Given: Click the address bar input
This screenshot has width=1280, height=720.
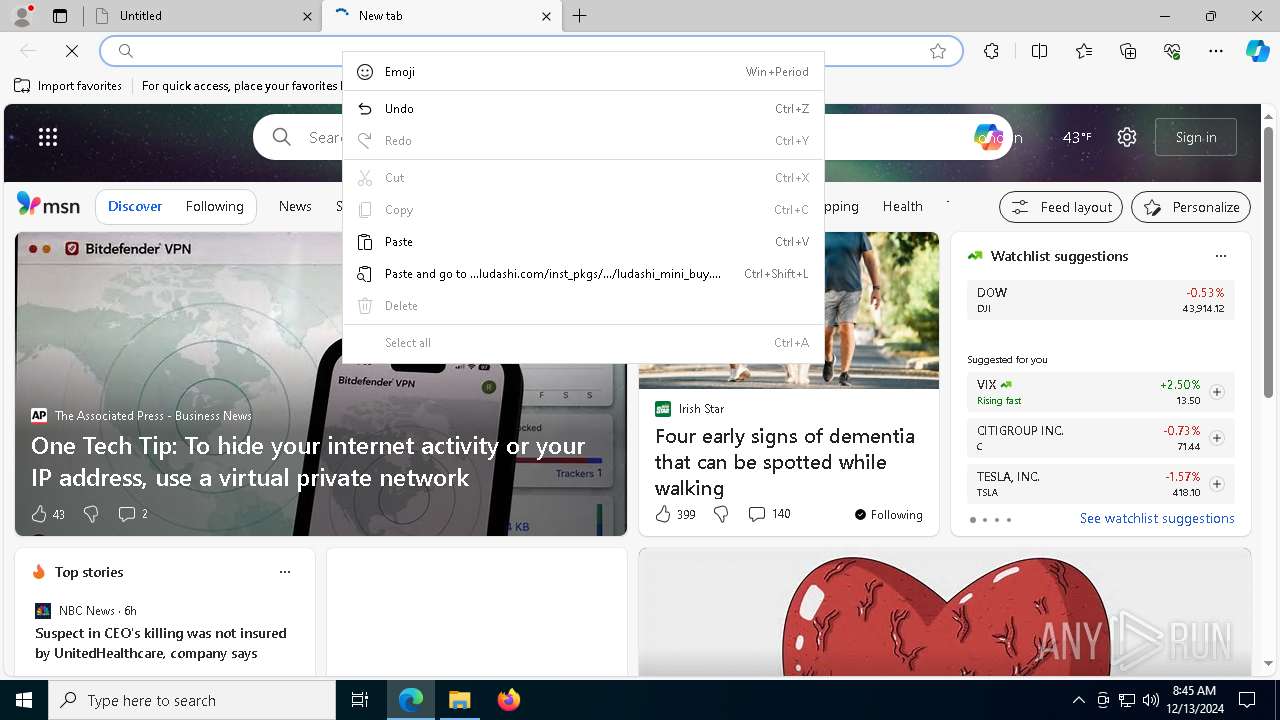Looking at the screenshot, I should point(530,51).
